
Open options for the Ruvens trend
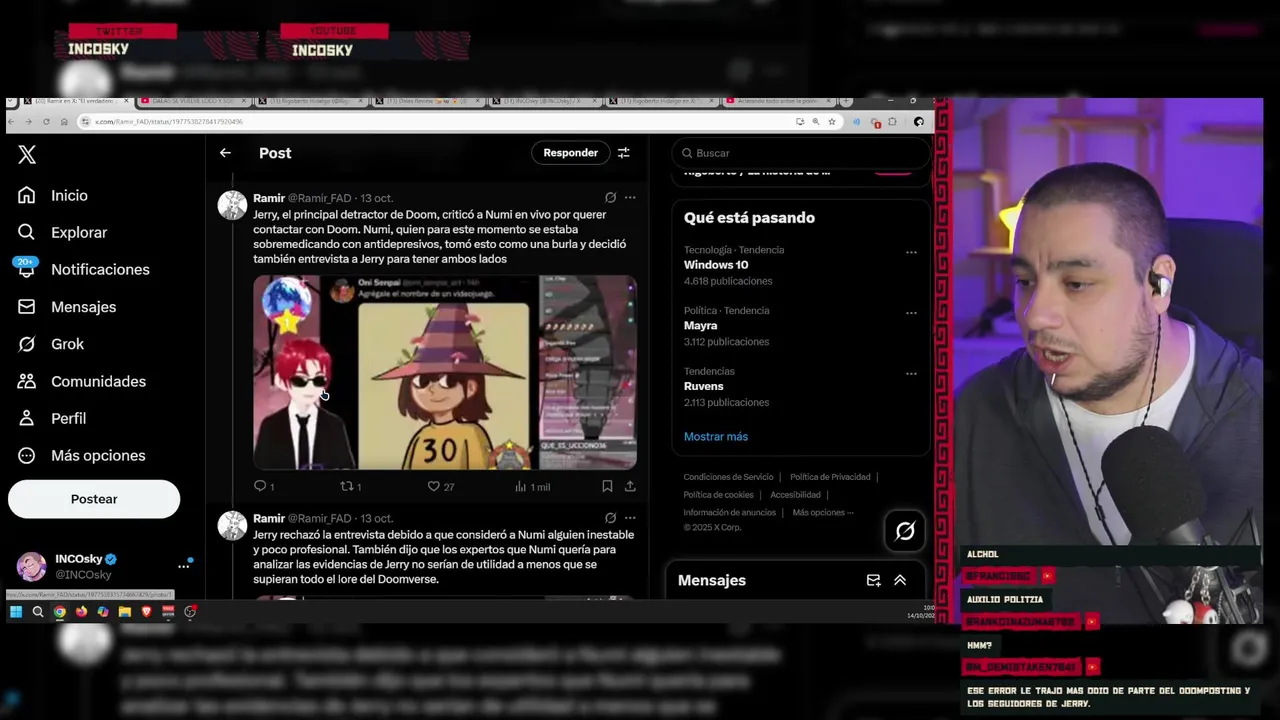911,374
